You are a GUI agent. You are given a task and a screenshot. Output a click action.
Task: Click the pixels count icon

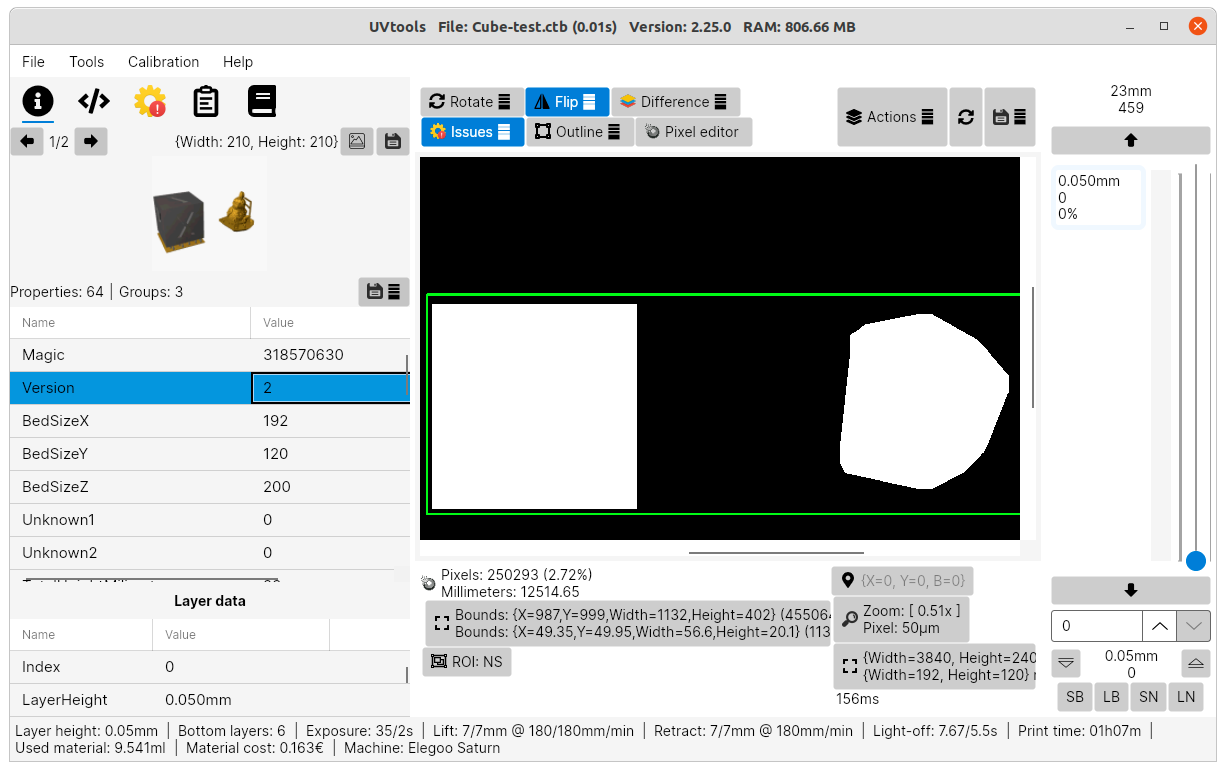coord(429,582)
